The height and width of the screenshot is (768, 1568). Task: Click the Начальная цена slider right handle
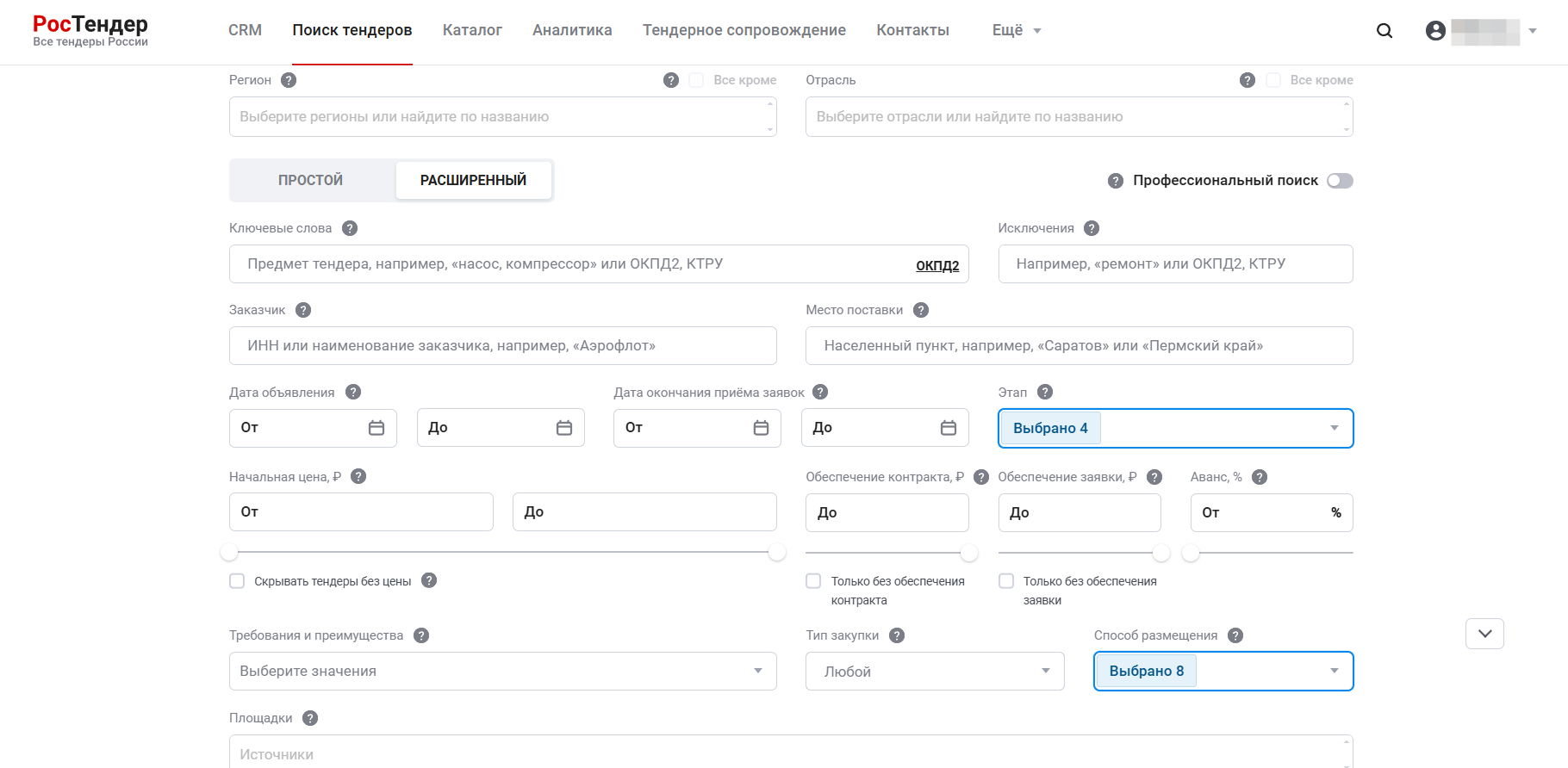(777, 552)
